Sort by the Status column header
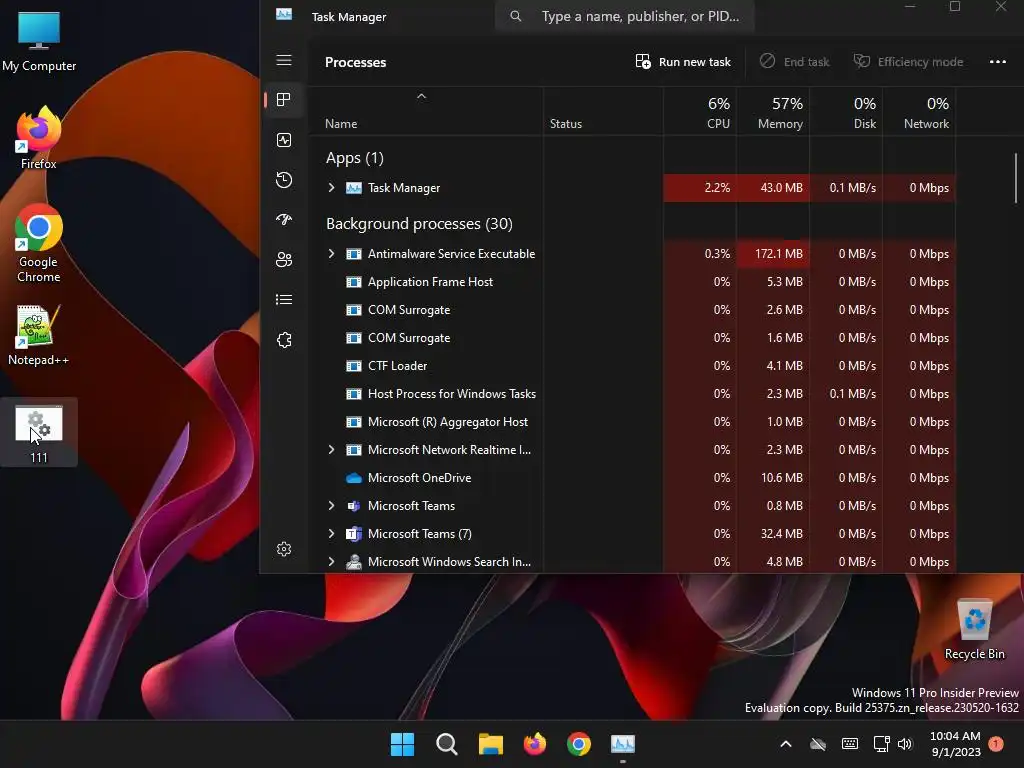The image size is (1024, 768). pyautogui.click(x=603, y=112)
